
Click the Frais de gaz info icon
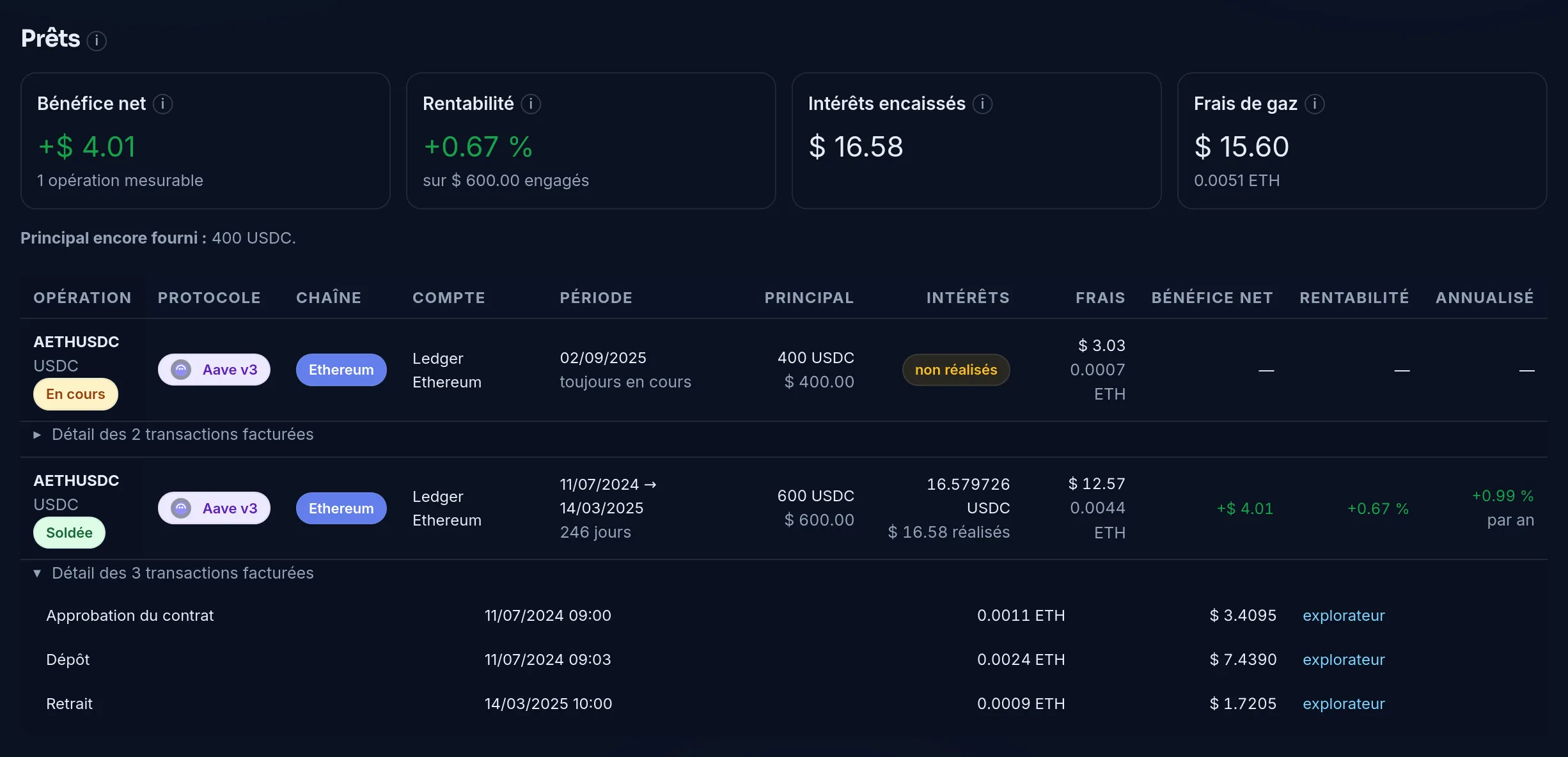pos(1315,104)
